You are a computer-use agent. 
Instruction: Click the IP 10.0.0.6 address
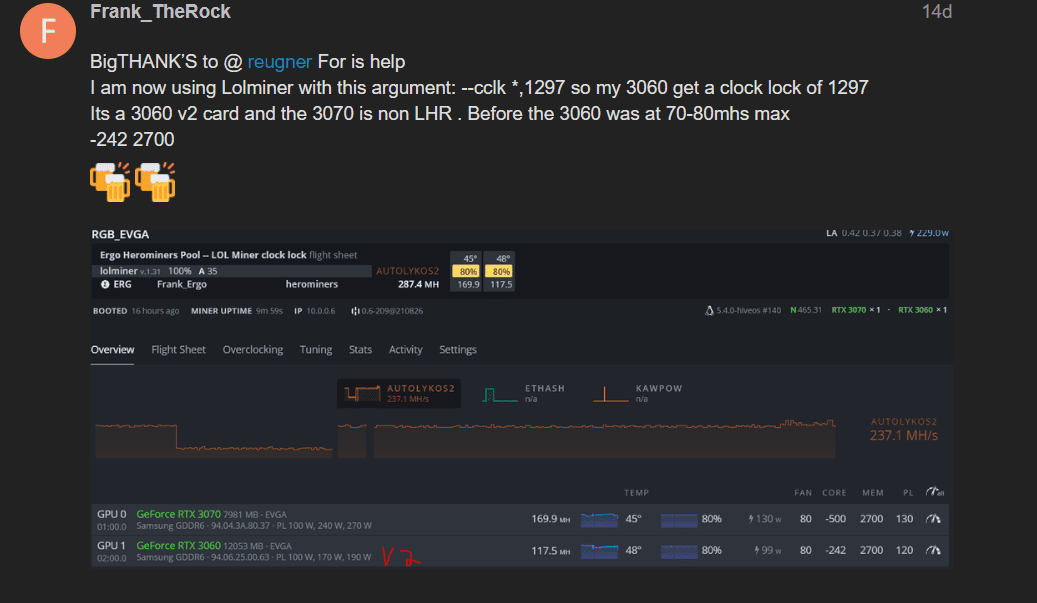coord(315,311)
